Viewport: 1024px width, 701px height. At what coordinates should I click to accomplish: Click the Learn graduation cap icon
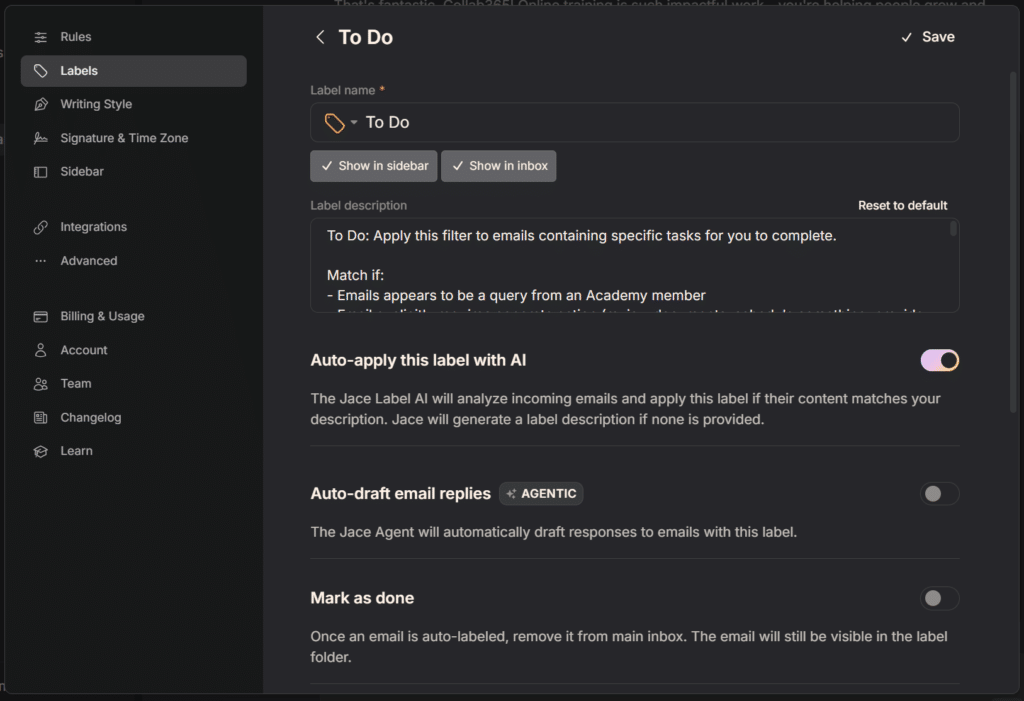tap(41, 451)
